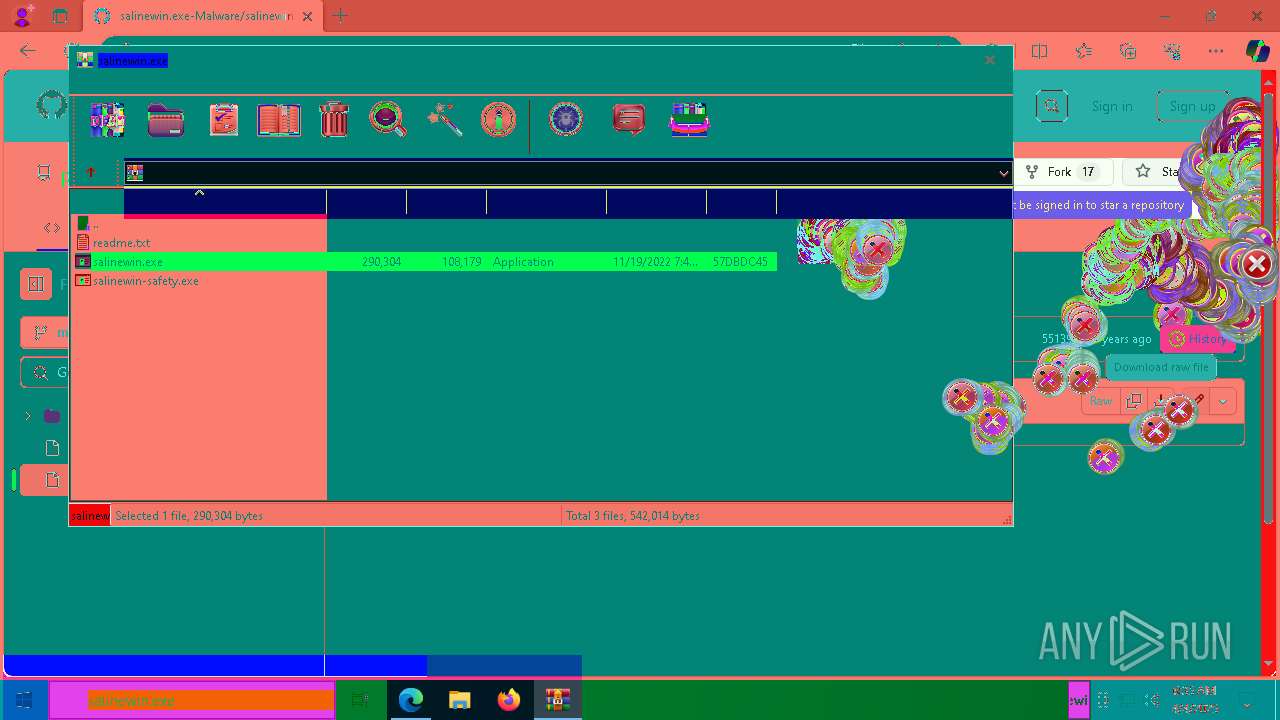Open the branch selector dropdown on GitHub
This screenshot has height=720, width=1280.
coord(46,332)
